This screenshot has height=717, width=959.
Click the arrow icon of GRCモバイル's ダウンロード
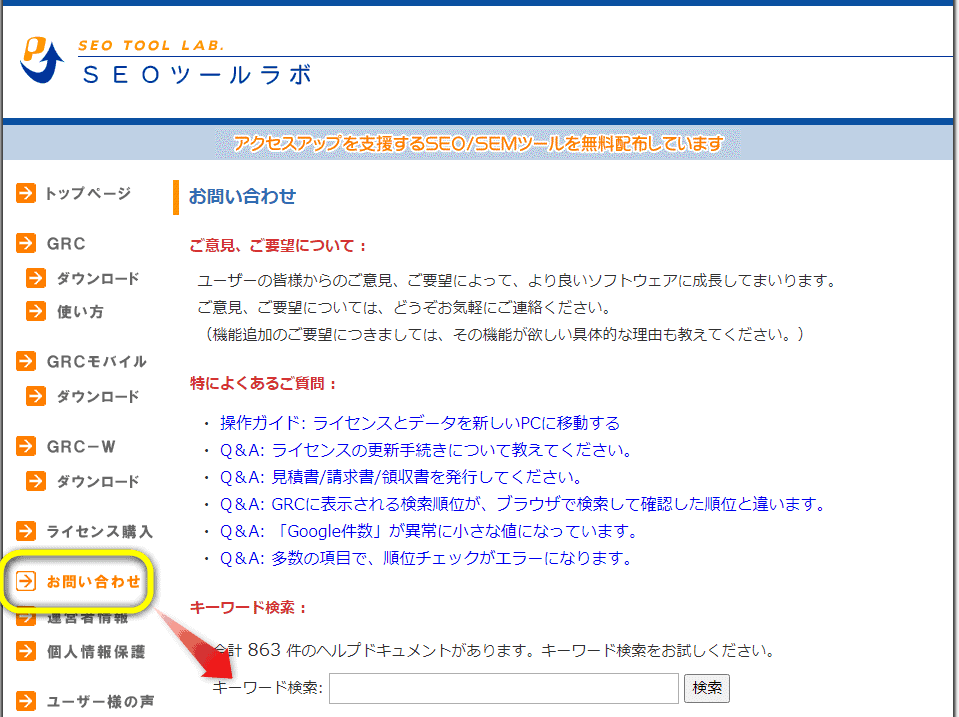[x=36, y=396]
